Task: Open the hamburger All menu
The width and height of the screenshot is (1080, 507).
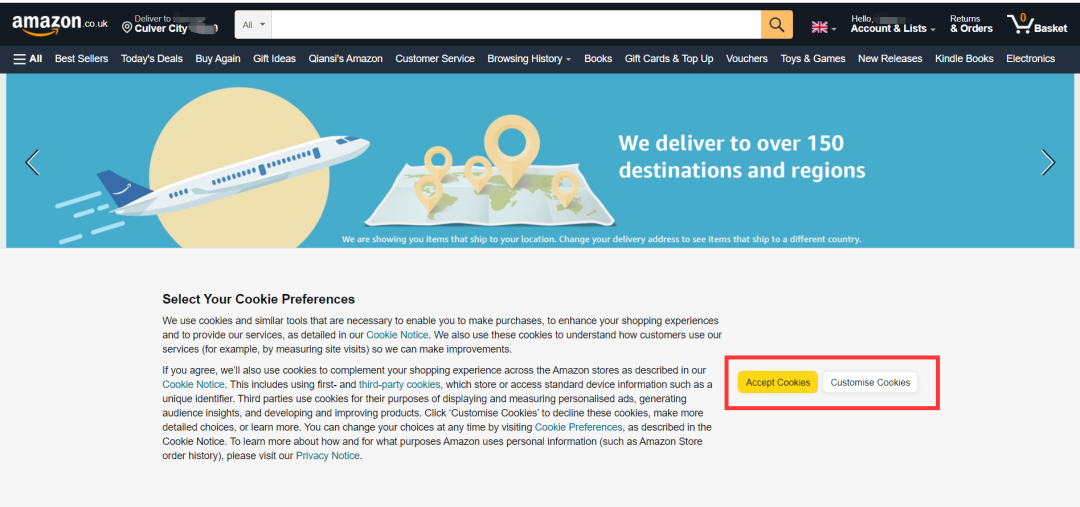Action: 28,59
